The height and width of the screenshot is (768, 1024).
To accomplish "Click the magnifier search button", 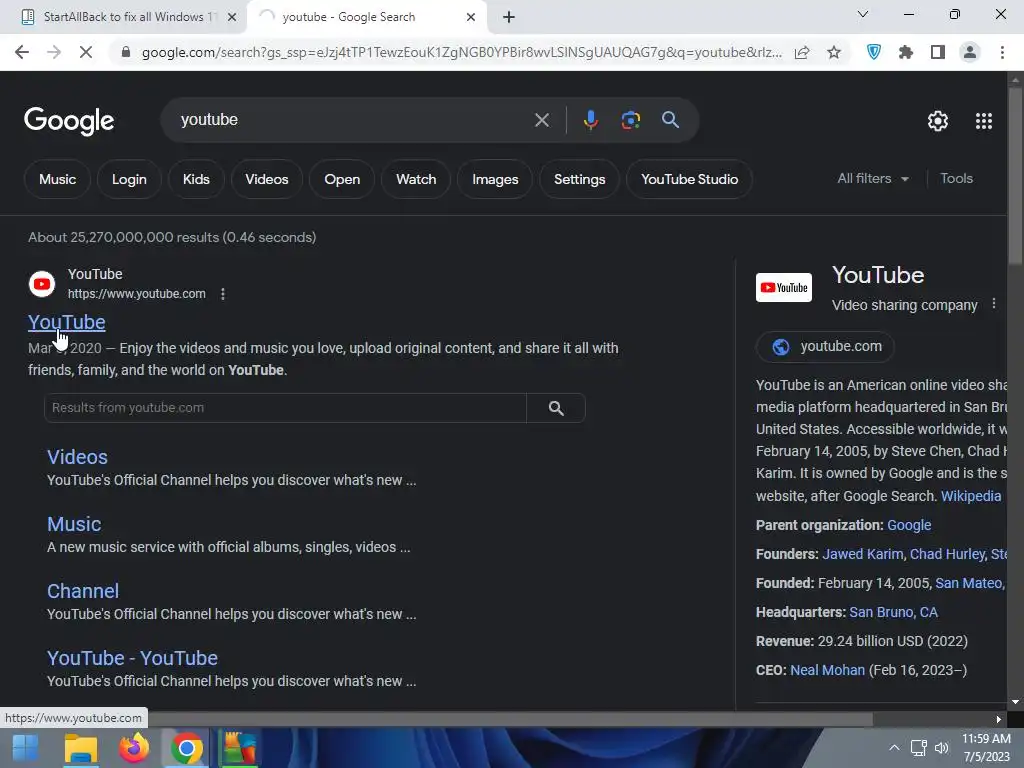I will [670, 120].
